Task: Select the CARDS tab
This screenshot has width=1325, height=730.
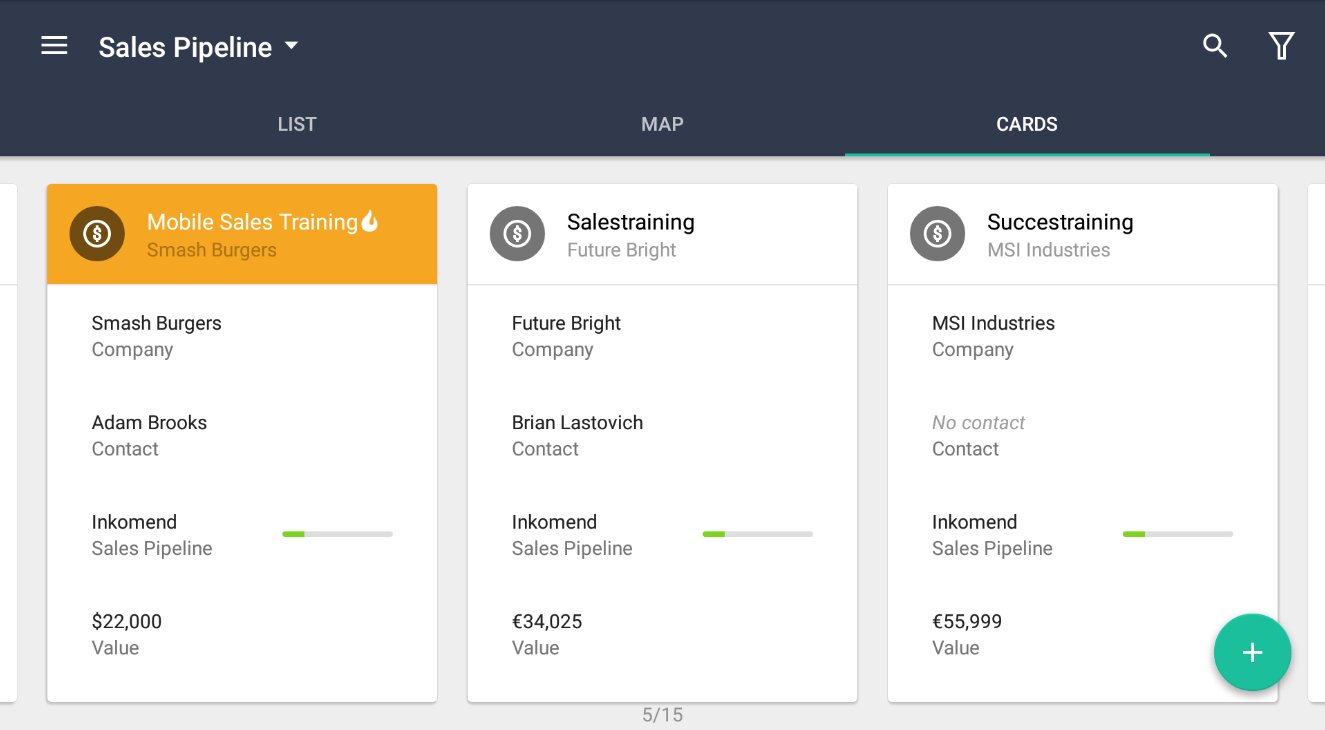Action: [1027, 125]
